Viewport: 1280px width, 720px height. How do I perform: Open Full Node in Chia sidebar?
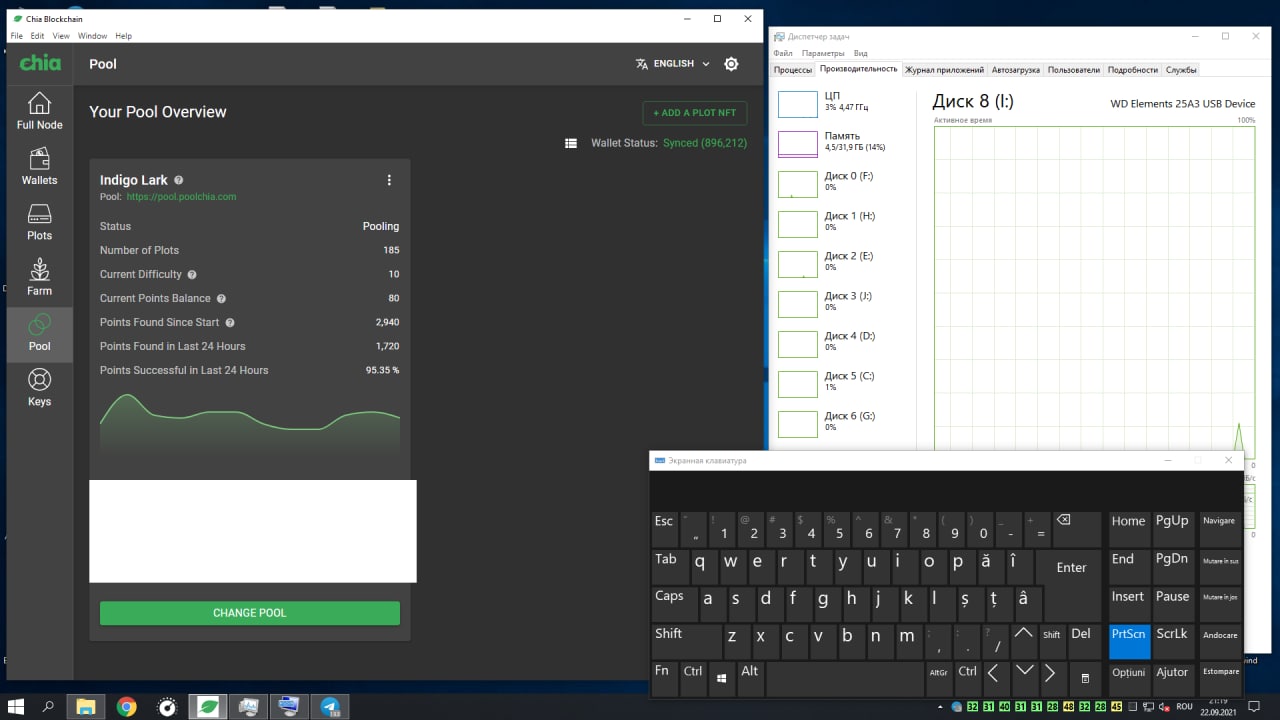tap(39, 111)
